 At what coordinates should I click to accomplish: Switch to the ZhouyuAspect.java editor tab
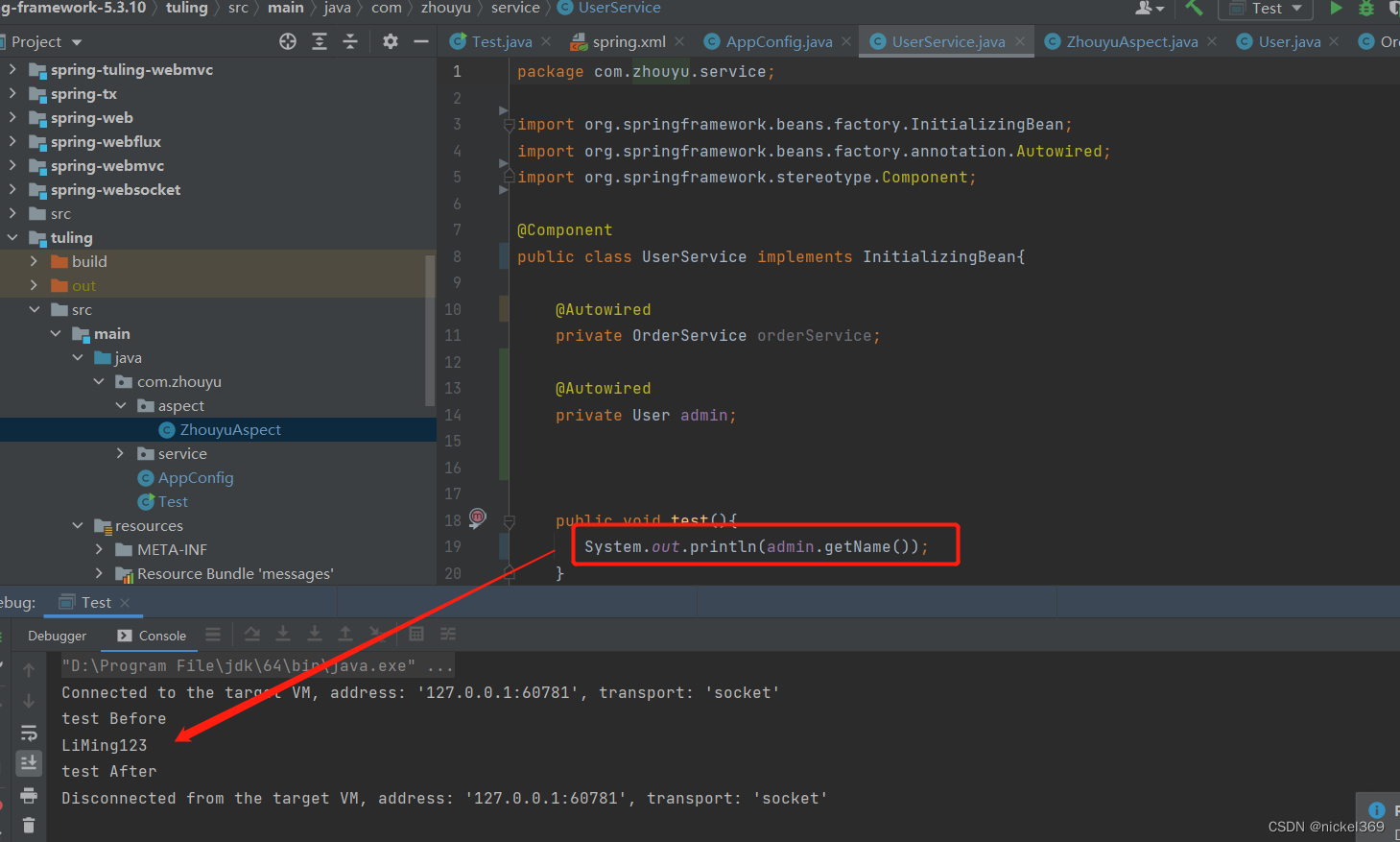[x=1131, y=41]
